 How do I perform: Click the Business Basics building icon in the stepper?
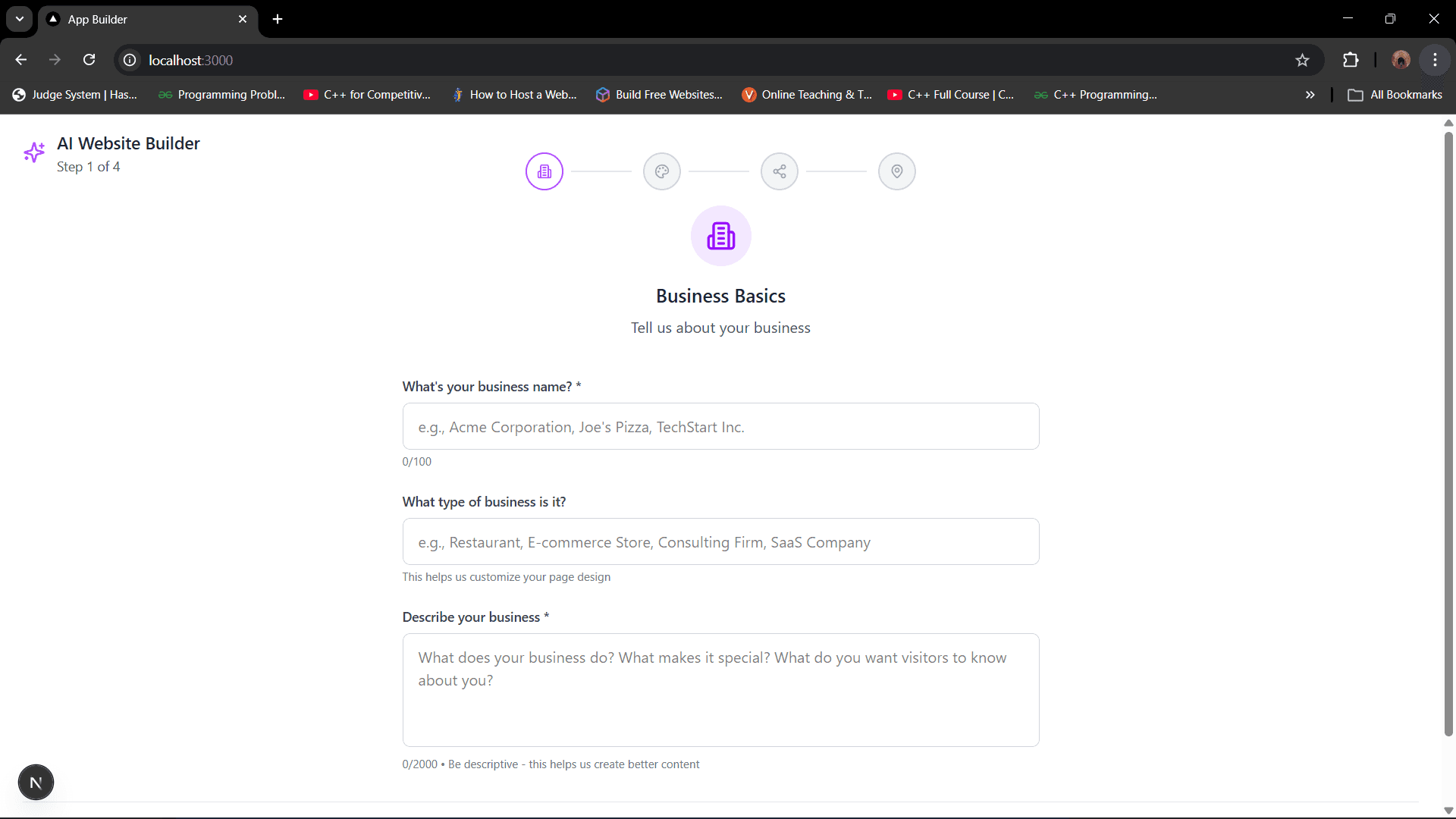point(544,171)
